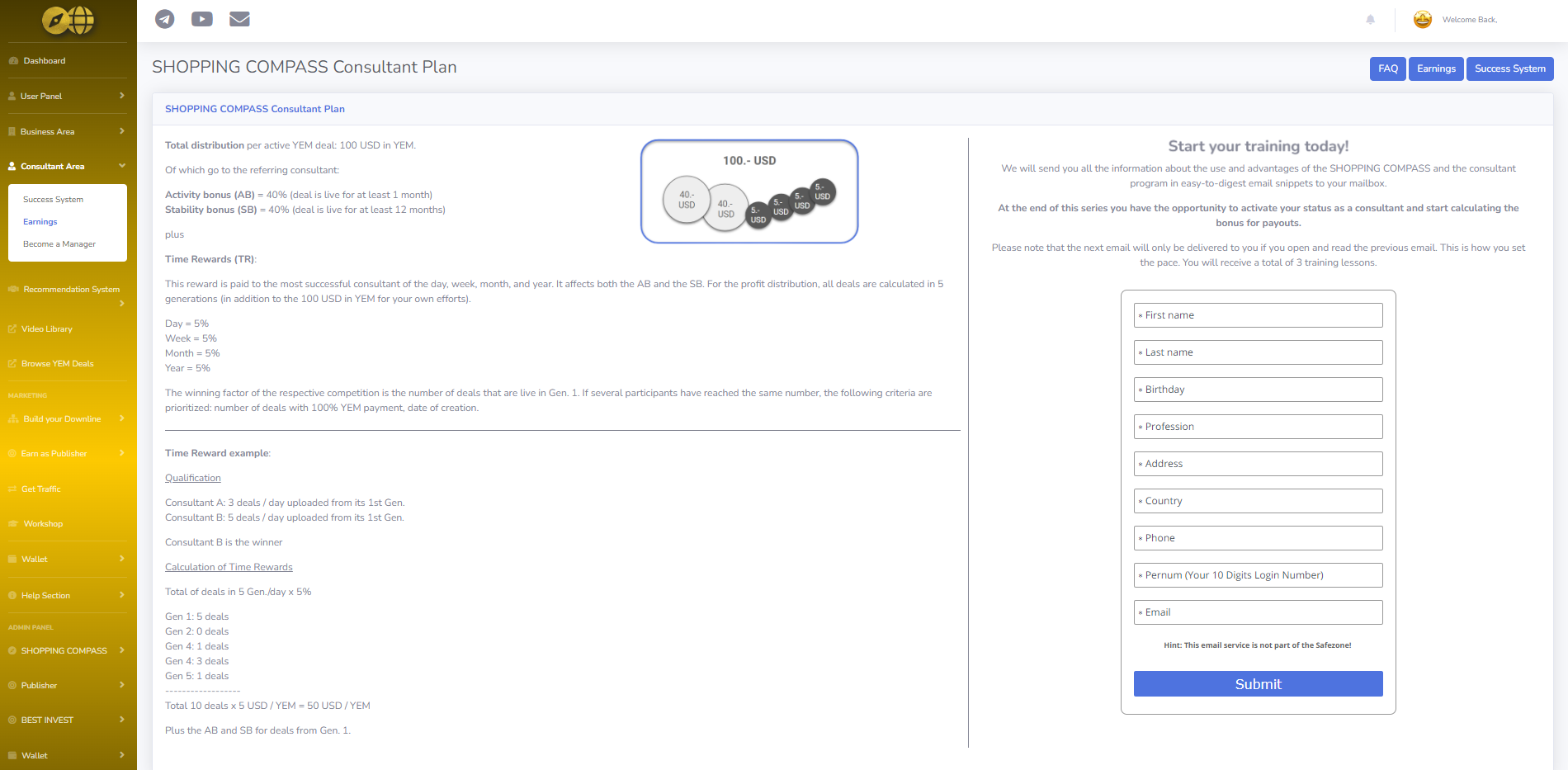Click the compass globe logo
Image resolution: width=1568 pixels, height=770 pixels.
pyautogui.click(x=68, y=21)
